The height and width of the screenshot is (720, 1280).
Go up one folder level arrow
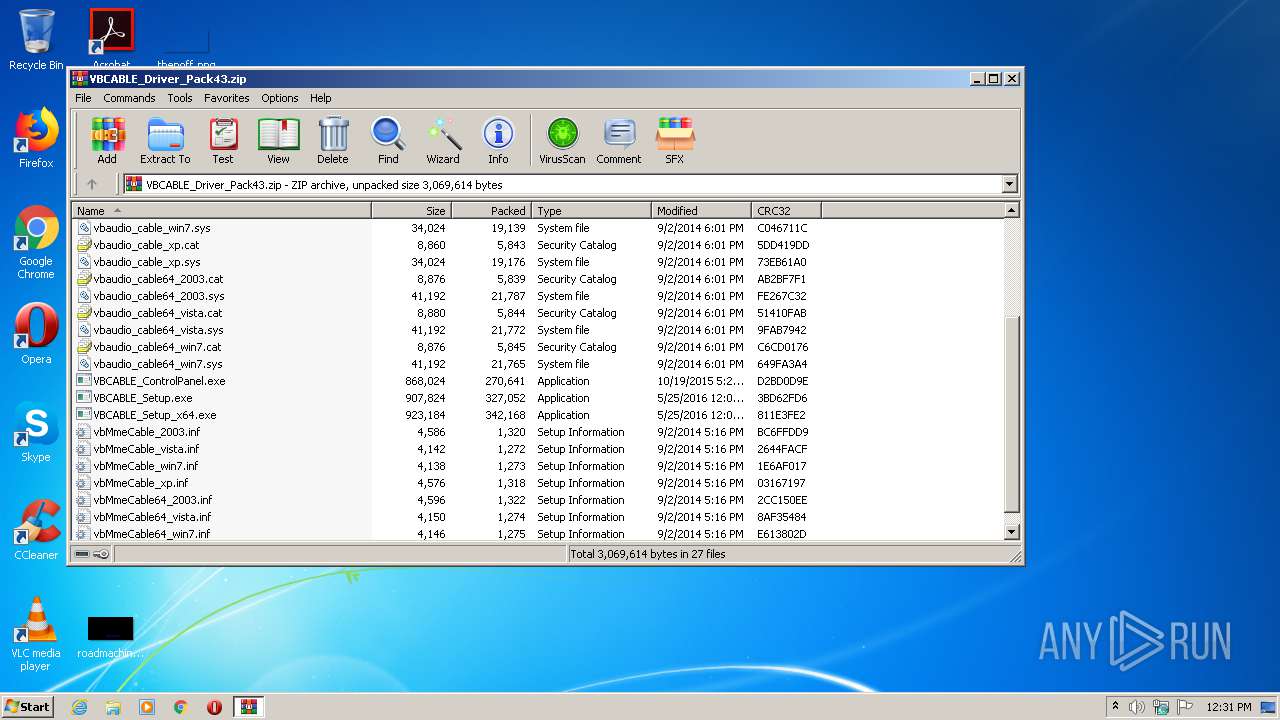click(92, 184)
